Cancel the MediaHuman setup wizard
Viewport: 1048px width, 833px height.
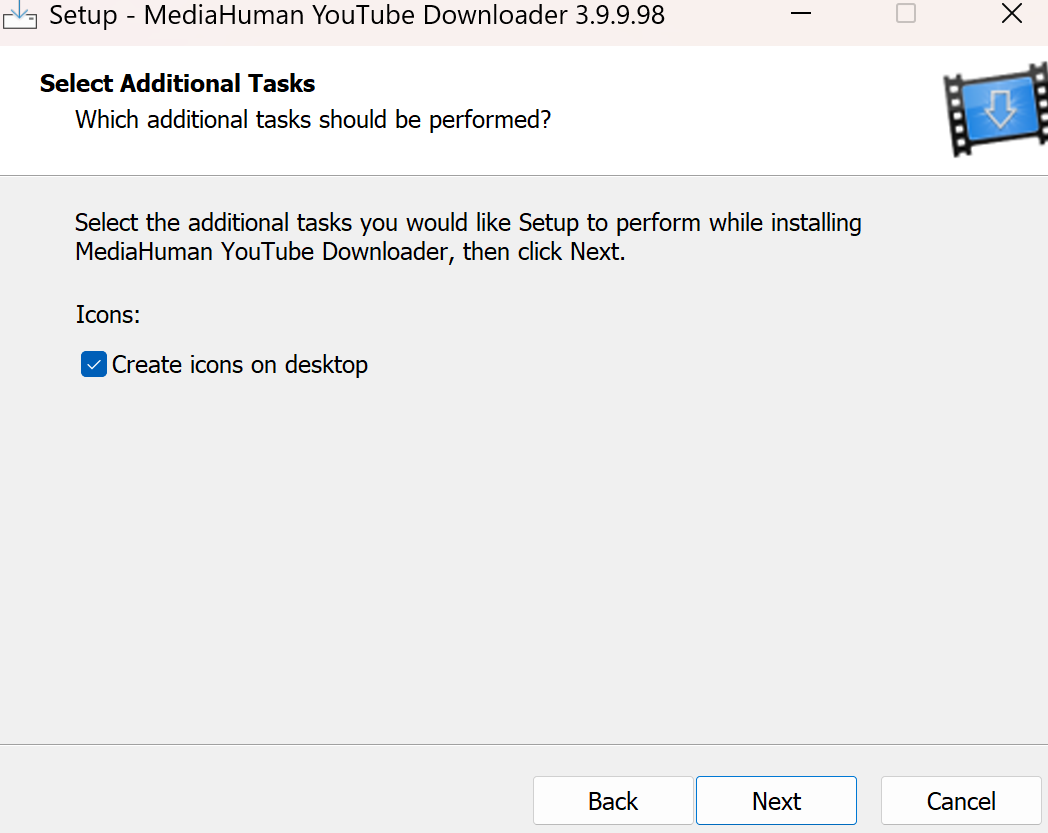tap(960, 801)
